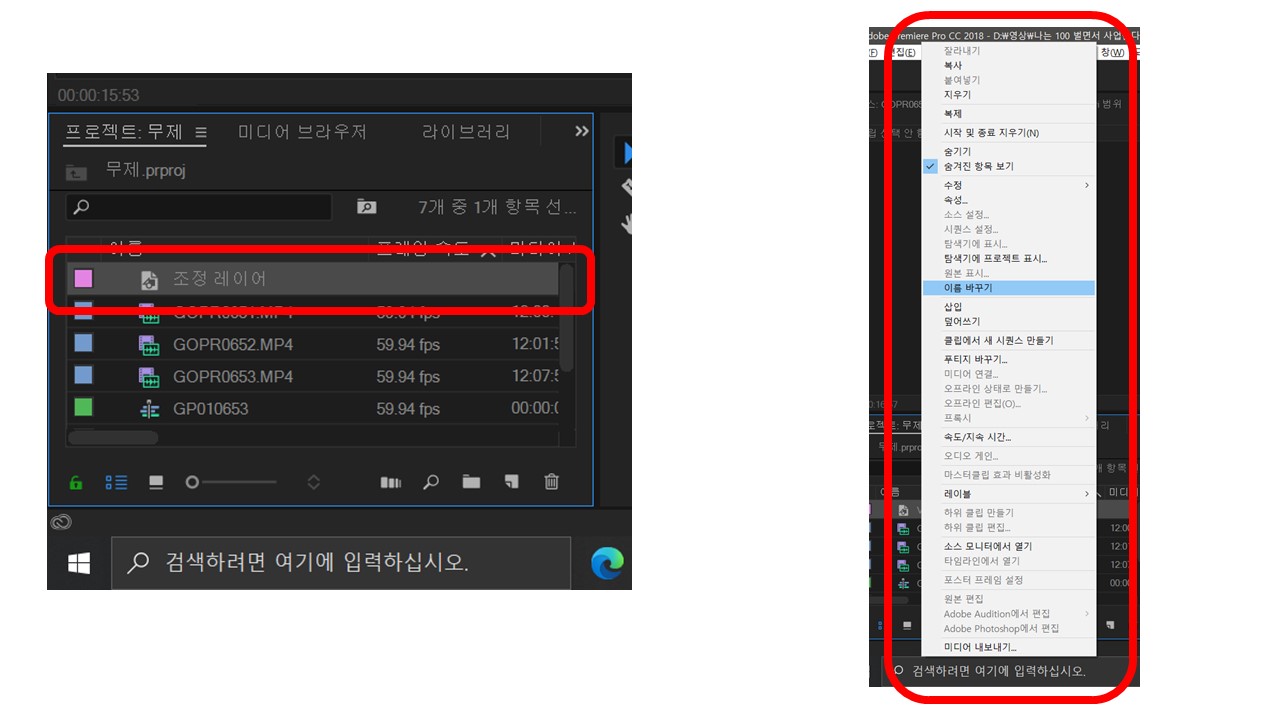Click the Windows taskbar search box
The image size is (1280, 720).
341,563
